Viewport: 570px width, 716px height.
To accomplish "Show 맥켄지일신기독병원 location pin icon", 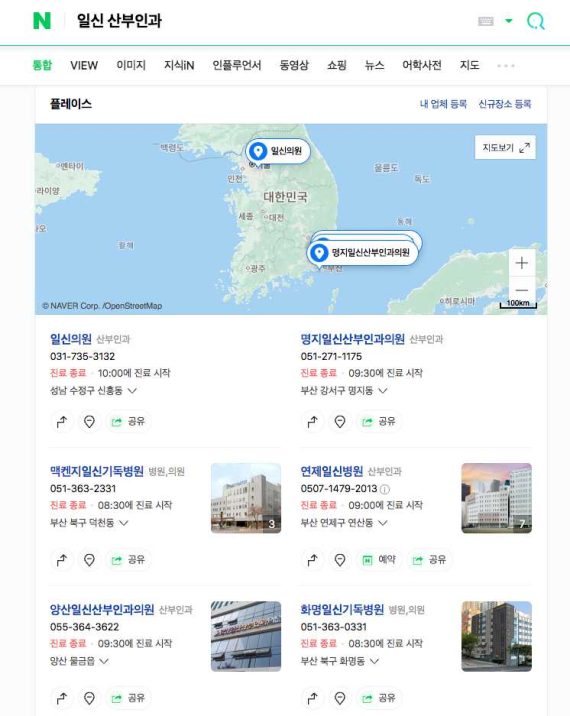I will tap(89, 560).
